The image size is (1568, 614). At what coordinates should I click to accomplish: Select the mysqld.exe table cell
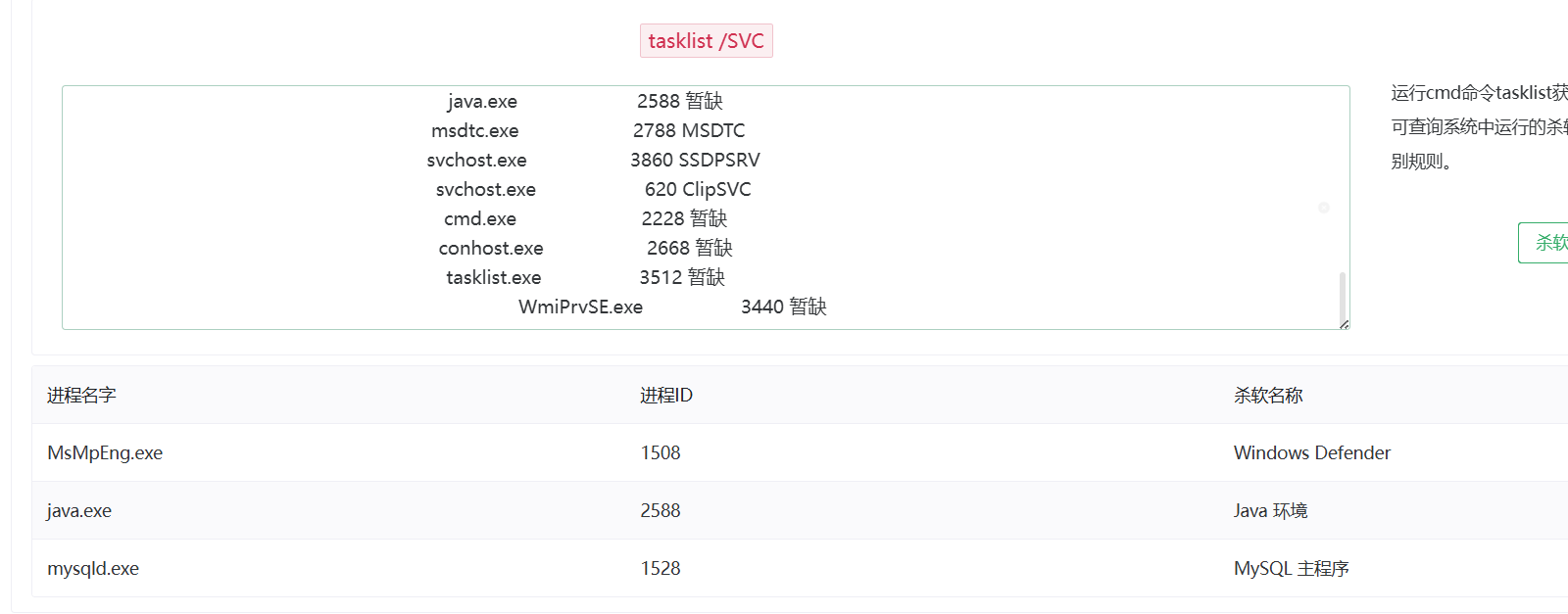point(93,569)
